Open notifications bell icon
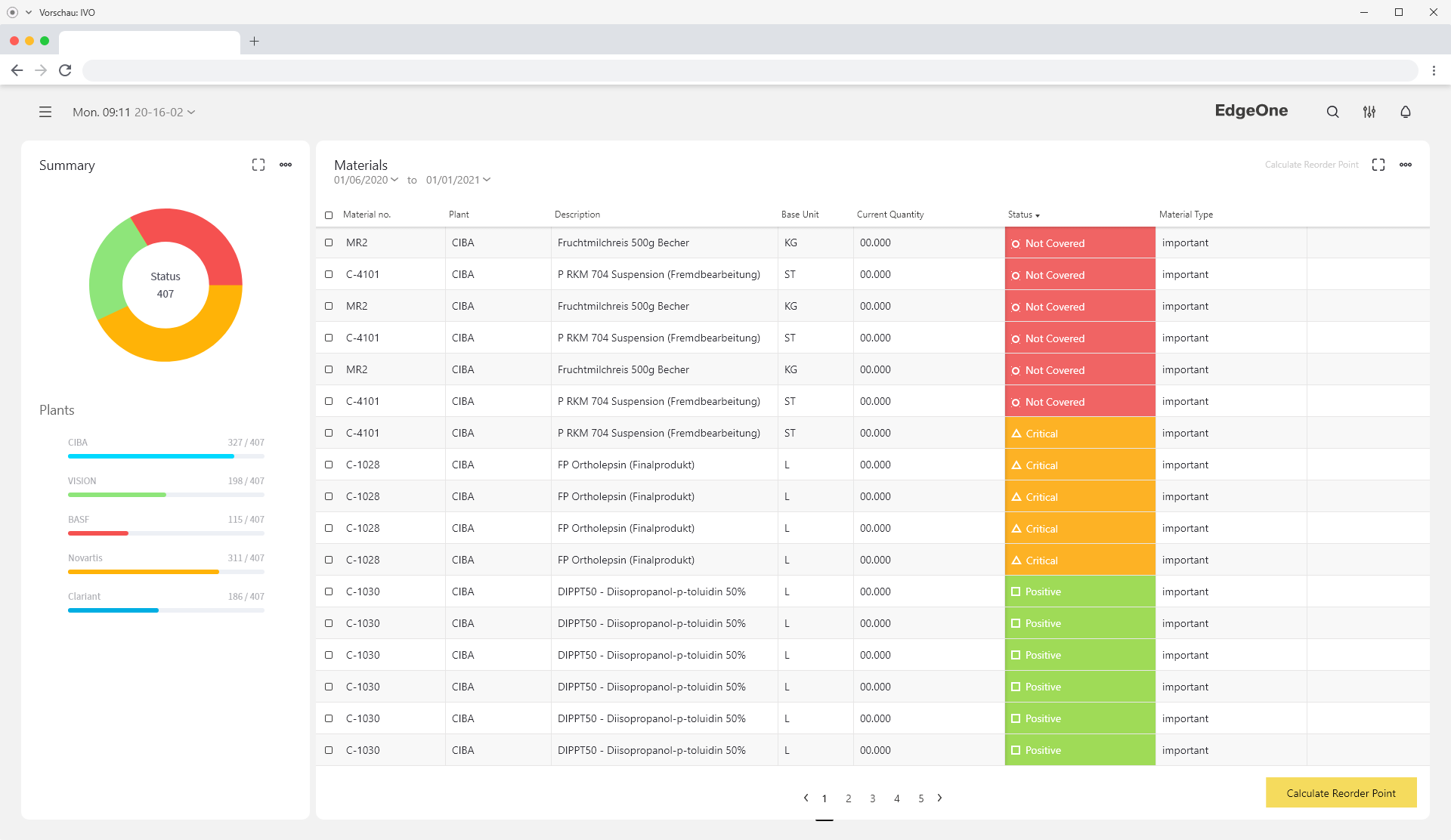Screen dimensions: 1451x840 [x=1405, y=112]
